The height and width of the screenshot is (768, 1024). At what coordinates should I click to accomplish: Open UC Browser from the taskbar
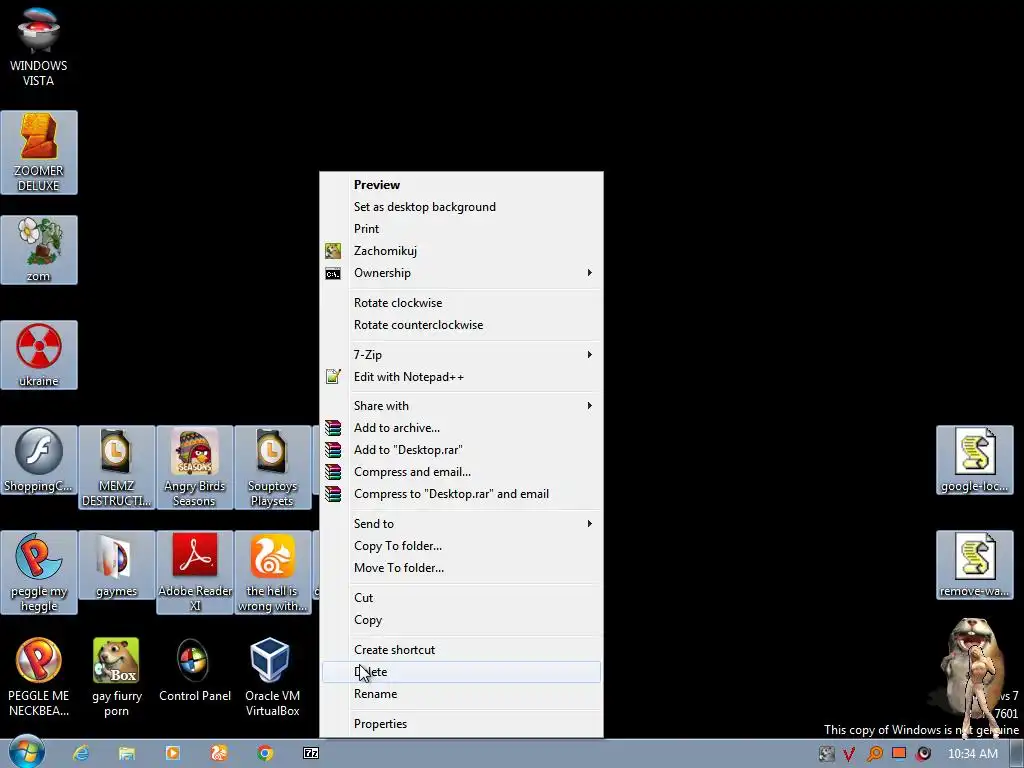[219, 753]
